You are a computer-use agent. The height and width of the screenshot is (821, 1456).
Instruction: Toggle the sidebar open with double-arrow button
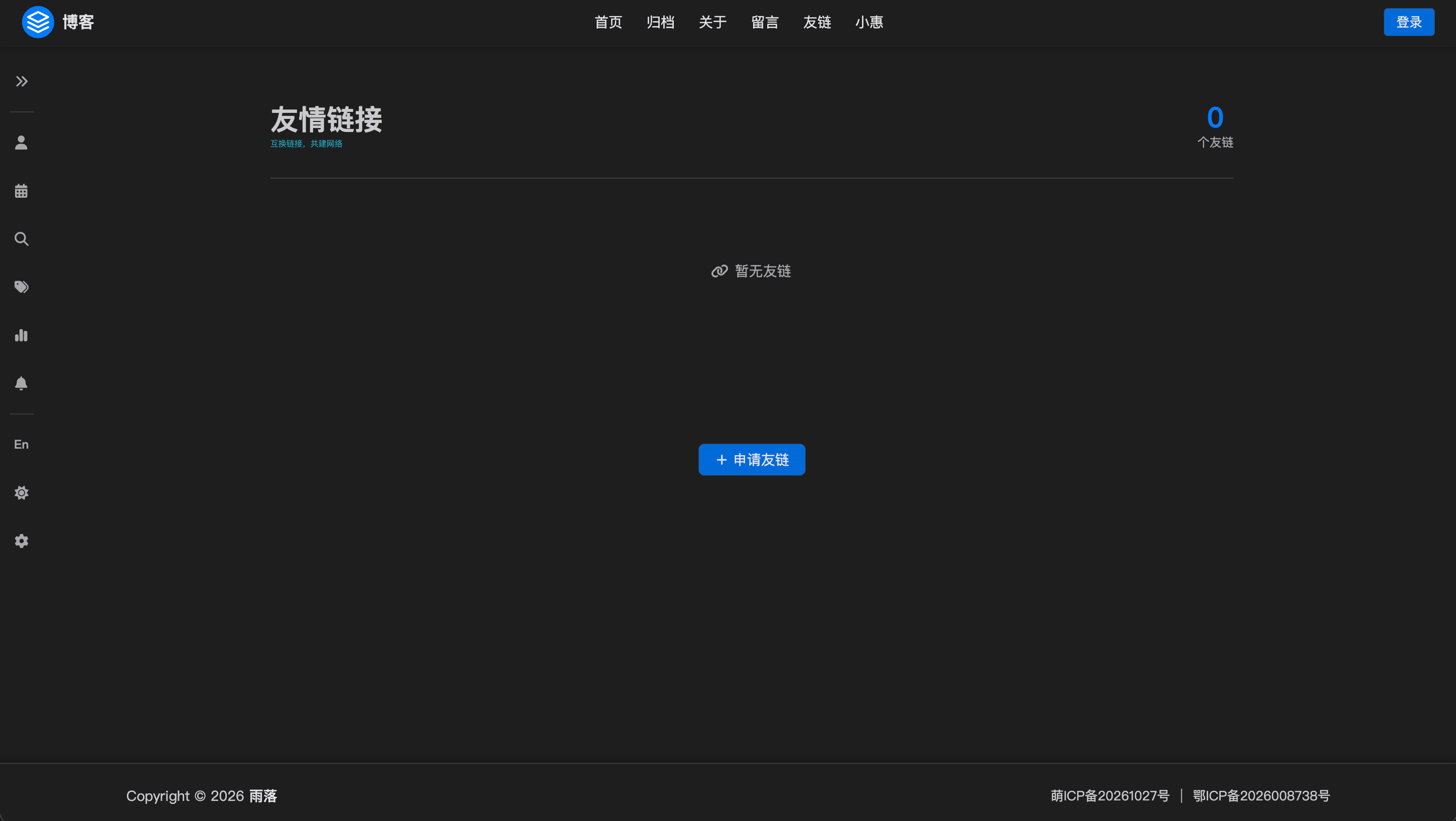click(22, 81)
